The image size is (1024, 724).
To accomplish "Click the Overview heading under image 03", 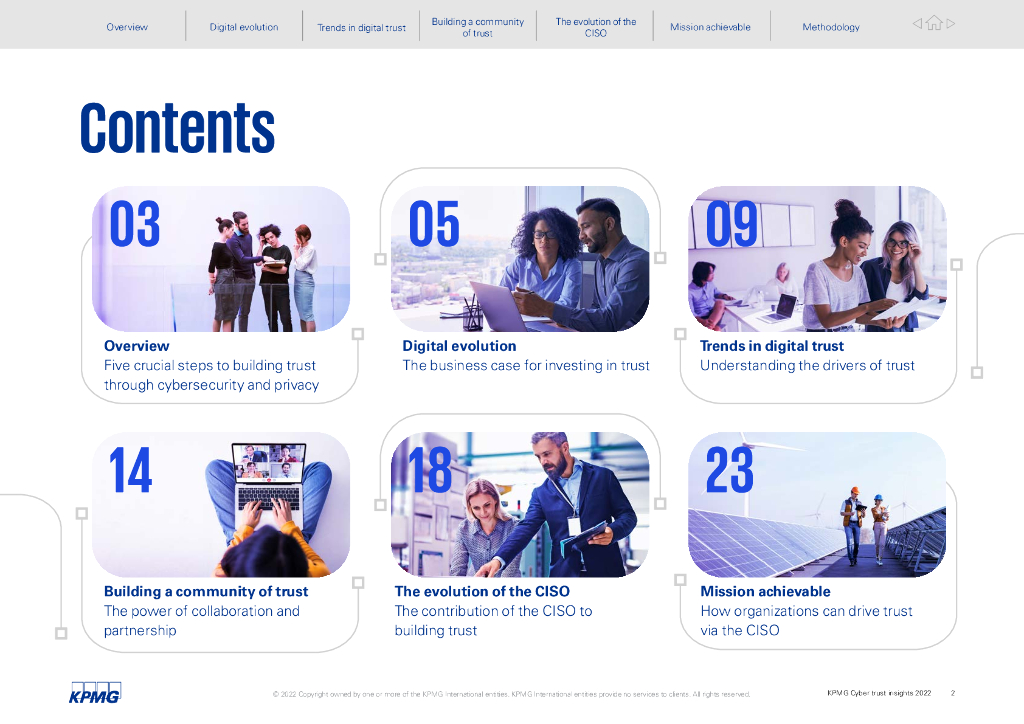I will click(136, 346).
